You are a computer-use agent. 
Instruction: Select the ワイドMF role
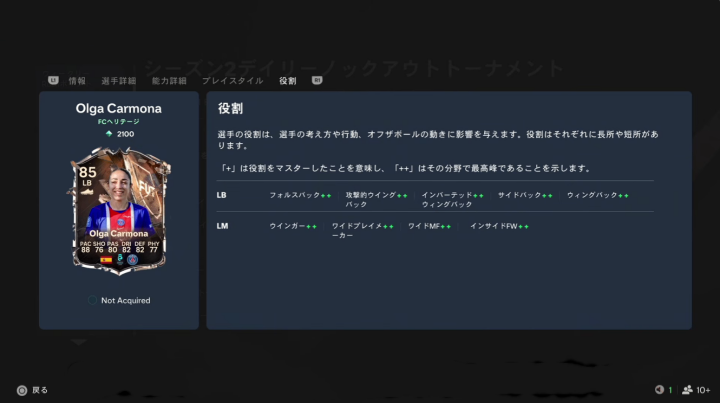point(429,226)
